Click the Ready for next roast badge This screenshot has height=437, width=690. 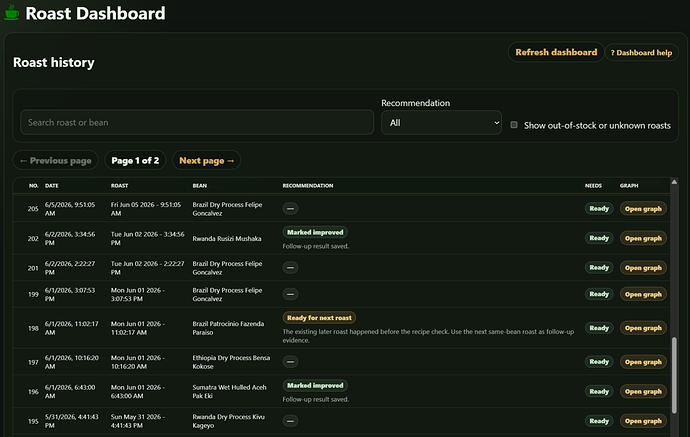pyautogui.click(x=319, y=318)
